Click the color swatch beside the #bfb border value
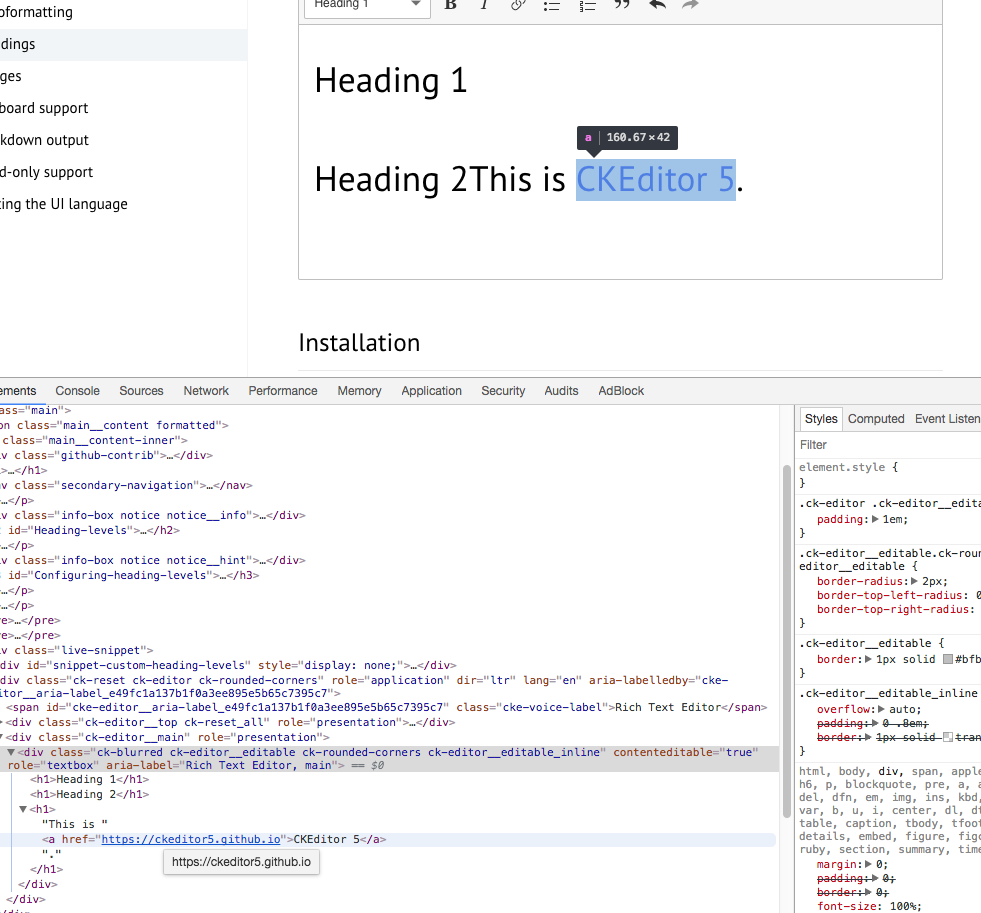This screenshot has width=981, height=913. [x=949, y=659]
